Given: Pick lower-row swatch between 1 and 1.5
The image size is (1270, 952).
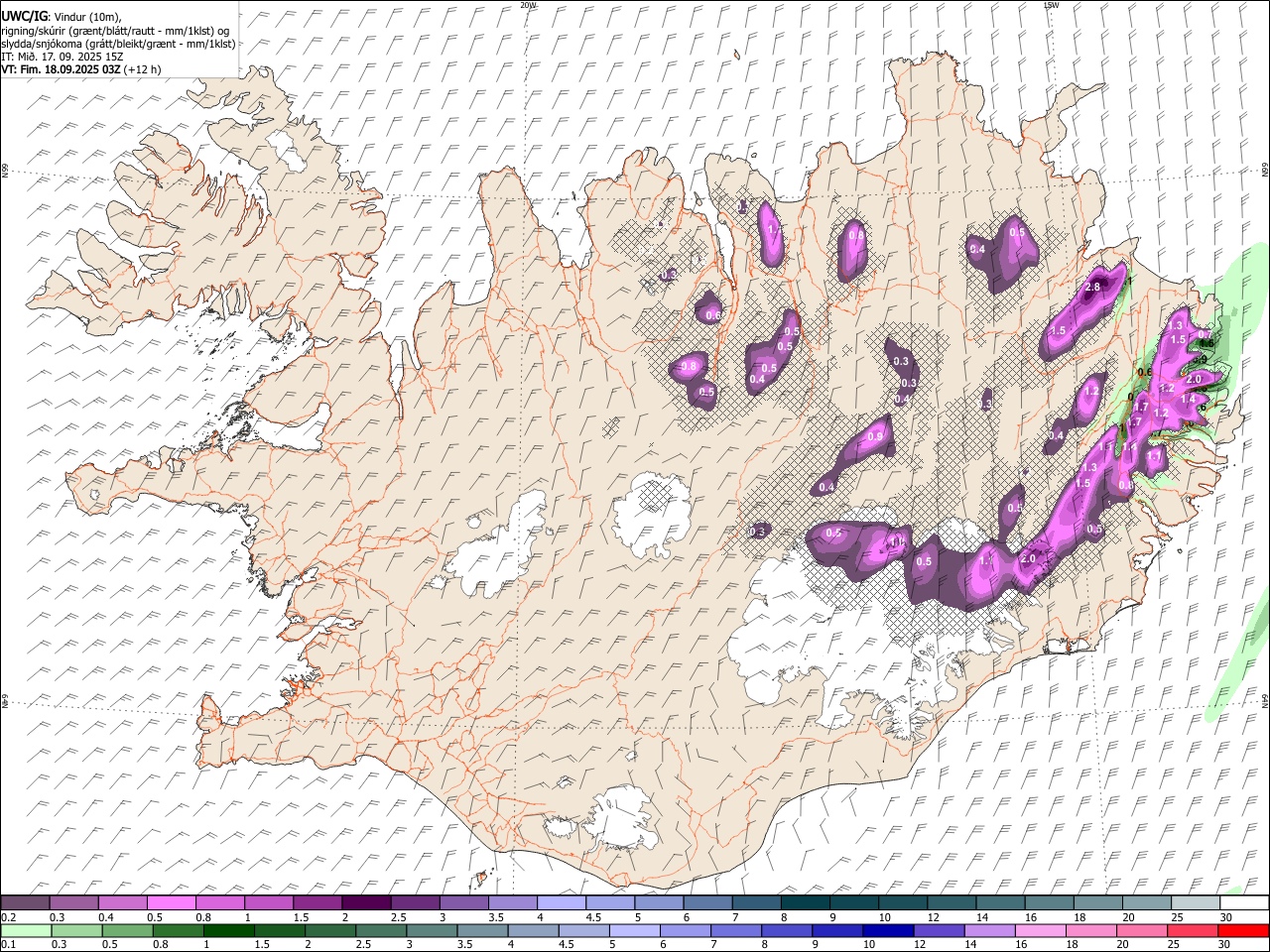Looking at the screenshot, I should point(228,930).
